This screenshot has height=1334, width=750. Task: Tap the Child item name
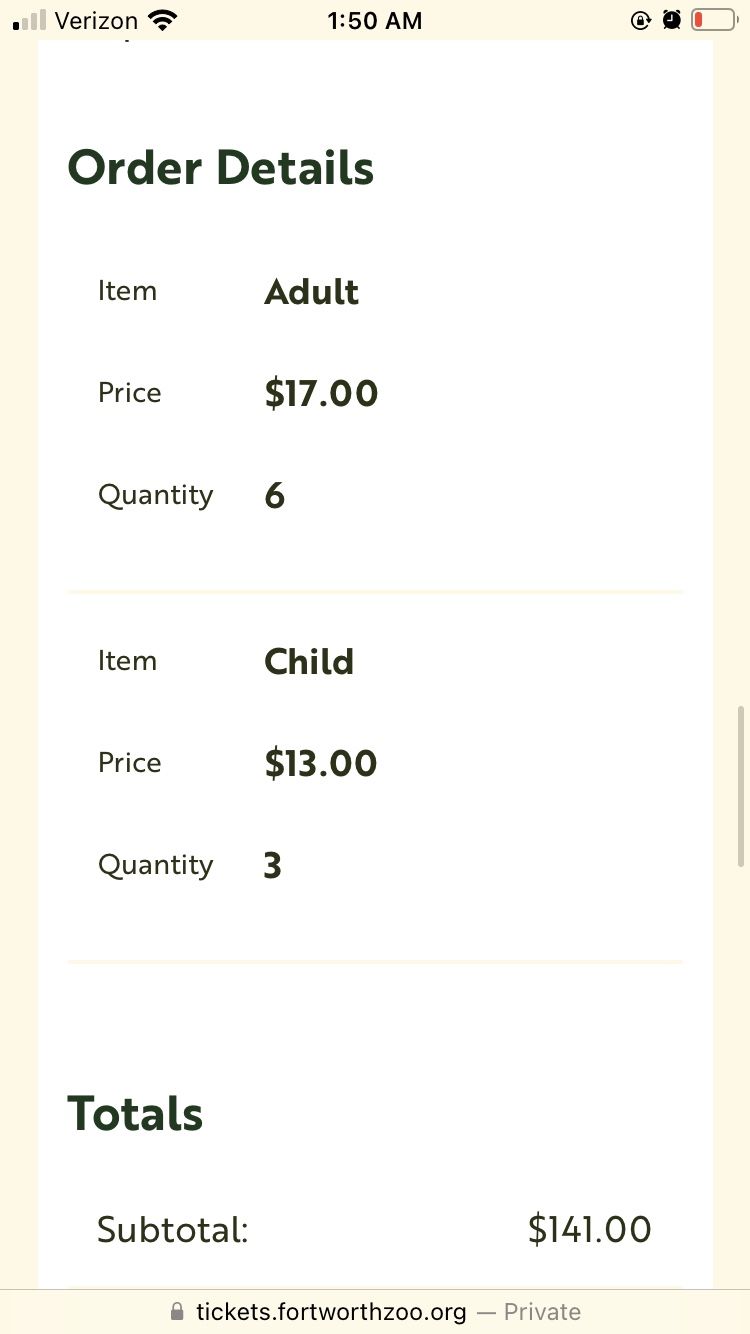pyautogui.click(x=309, y=662)
